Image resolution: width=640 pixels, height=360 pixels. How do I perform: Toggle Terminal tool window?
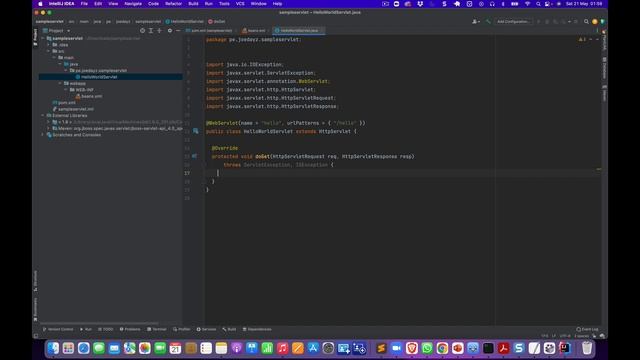pyautogui.click(x=157, y=329)
